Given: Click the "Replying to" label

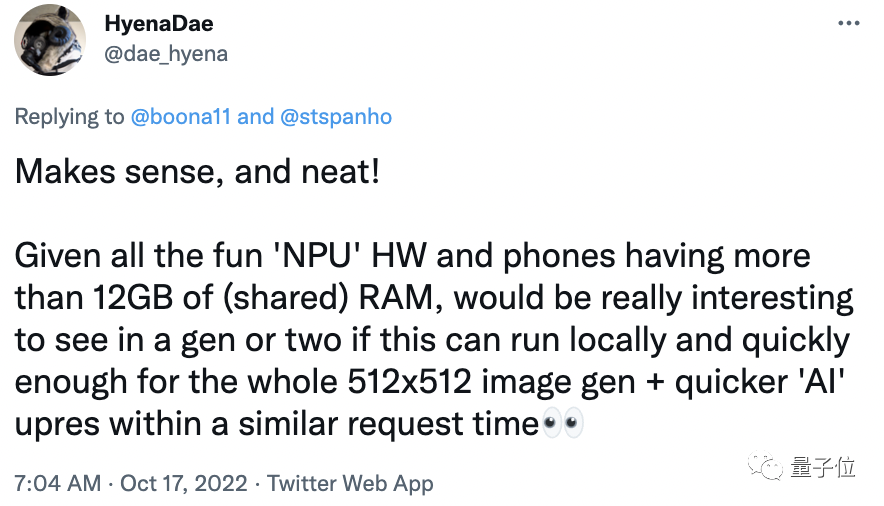Looking at the screenshot, I should [x=70, y=117].
